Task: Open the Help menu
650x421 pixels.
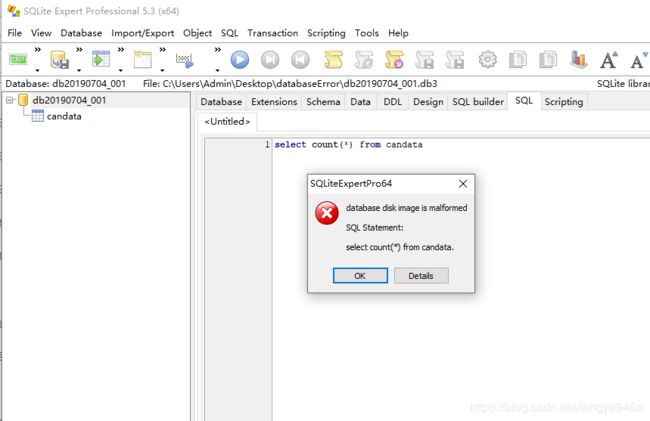Action: pos(398,33)
